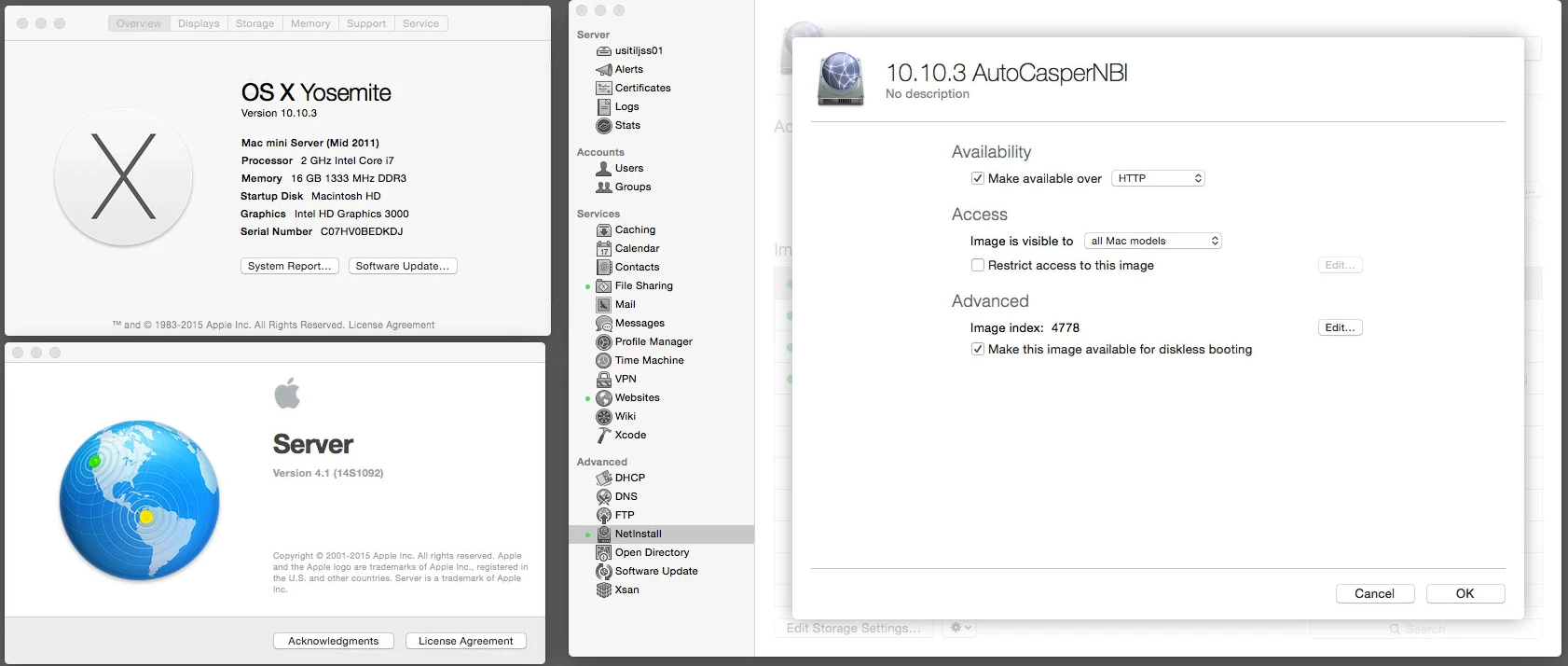Open Alerts megaphone icon in sidebar
Image resolution: width=1568 pixels, height=666 pixels.
pyautogui.click(x=604, y=69)
